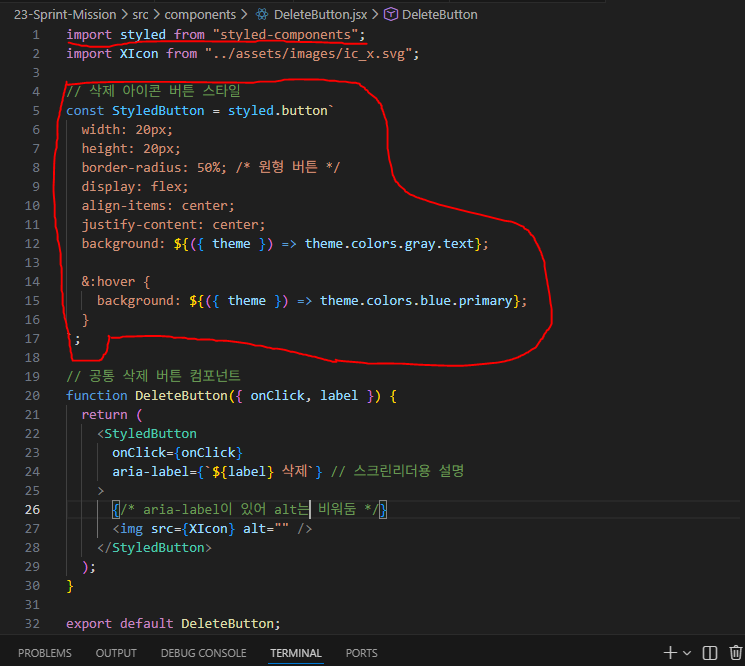This screenshot has width=745, height=666.
Task: Click the Korean comment on line 19
Action: click(x=153, y=376)
